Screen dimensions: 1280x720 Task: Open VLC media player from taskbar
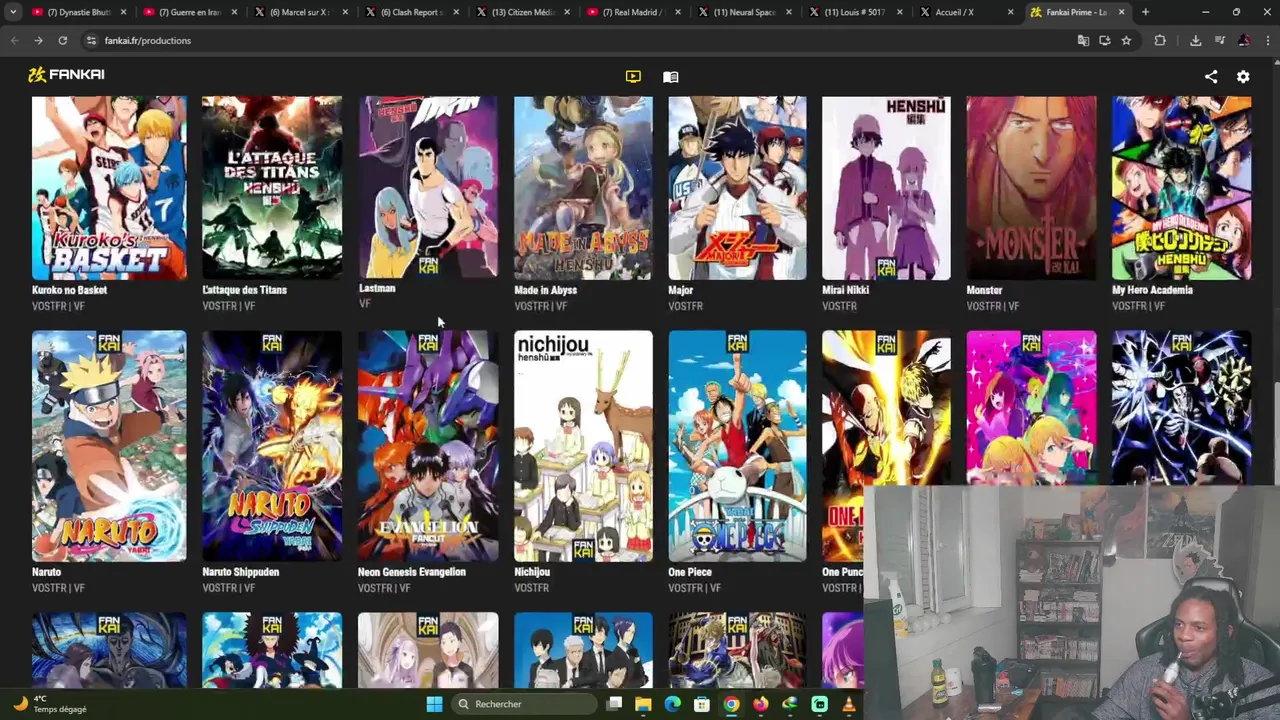point(849,704)
